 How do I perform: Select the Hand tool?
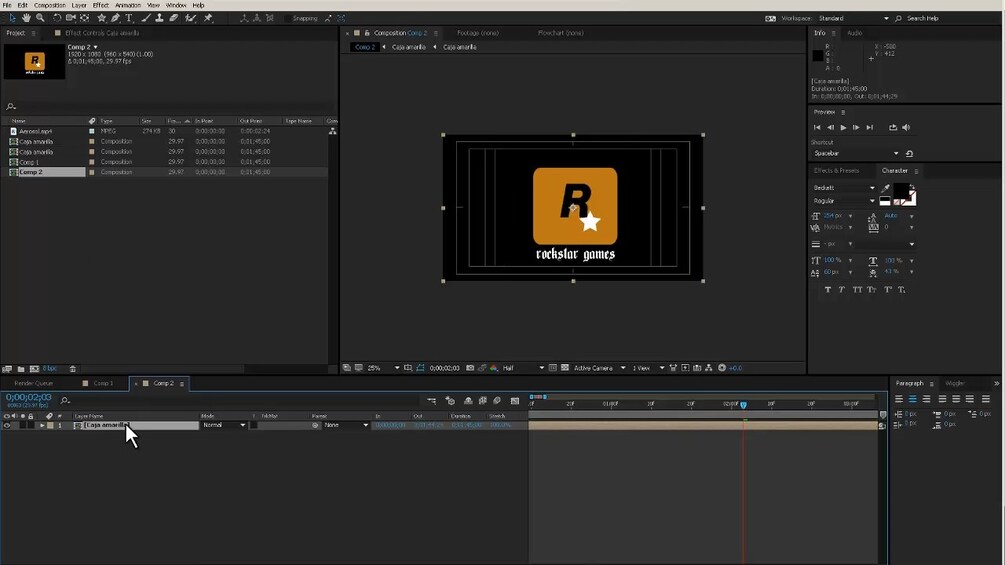pyautogui.click(x=26, y=18)
